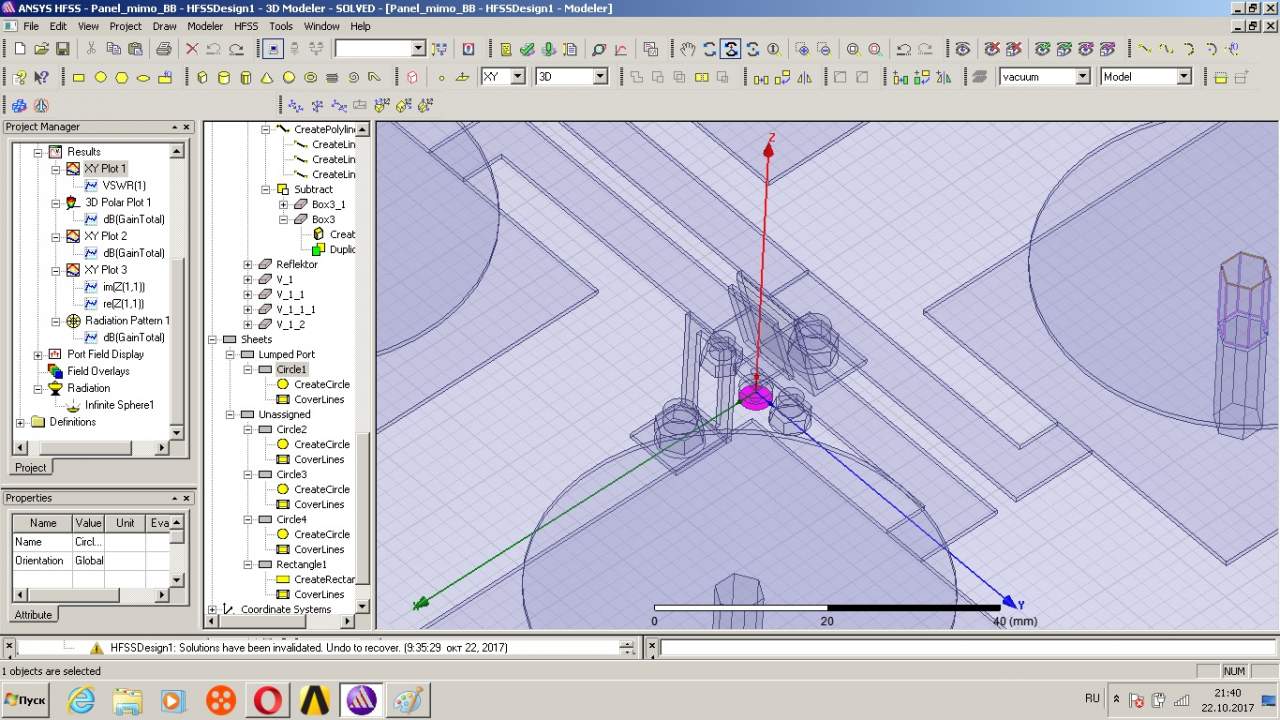
Task: Click the Save project icon
Action: 62,49
